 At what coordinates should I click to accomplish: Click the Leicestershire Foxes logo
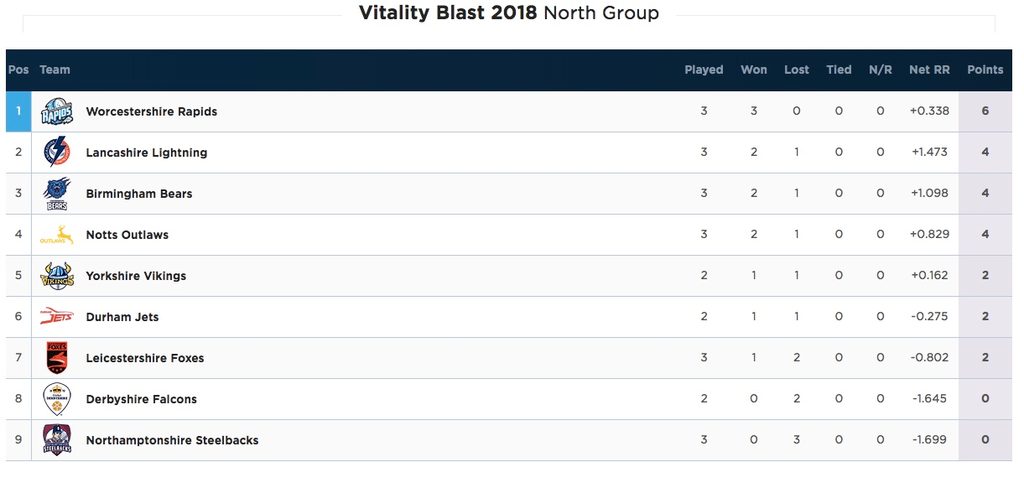coord(57,357)
